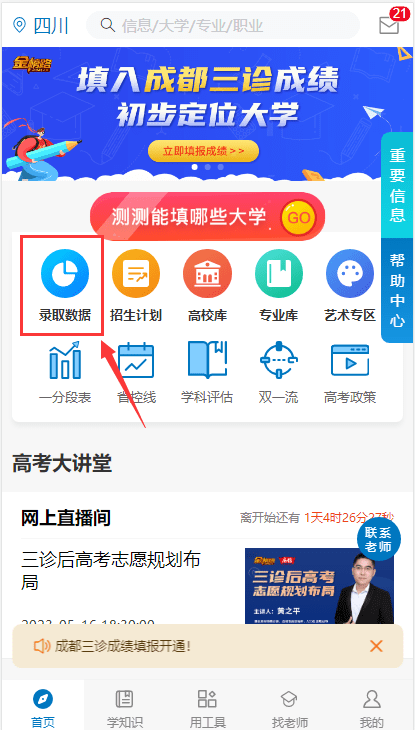Open the 录取数据 pie chart icon
Screen dimensions: 415x730
(x=64, y=273)
